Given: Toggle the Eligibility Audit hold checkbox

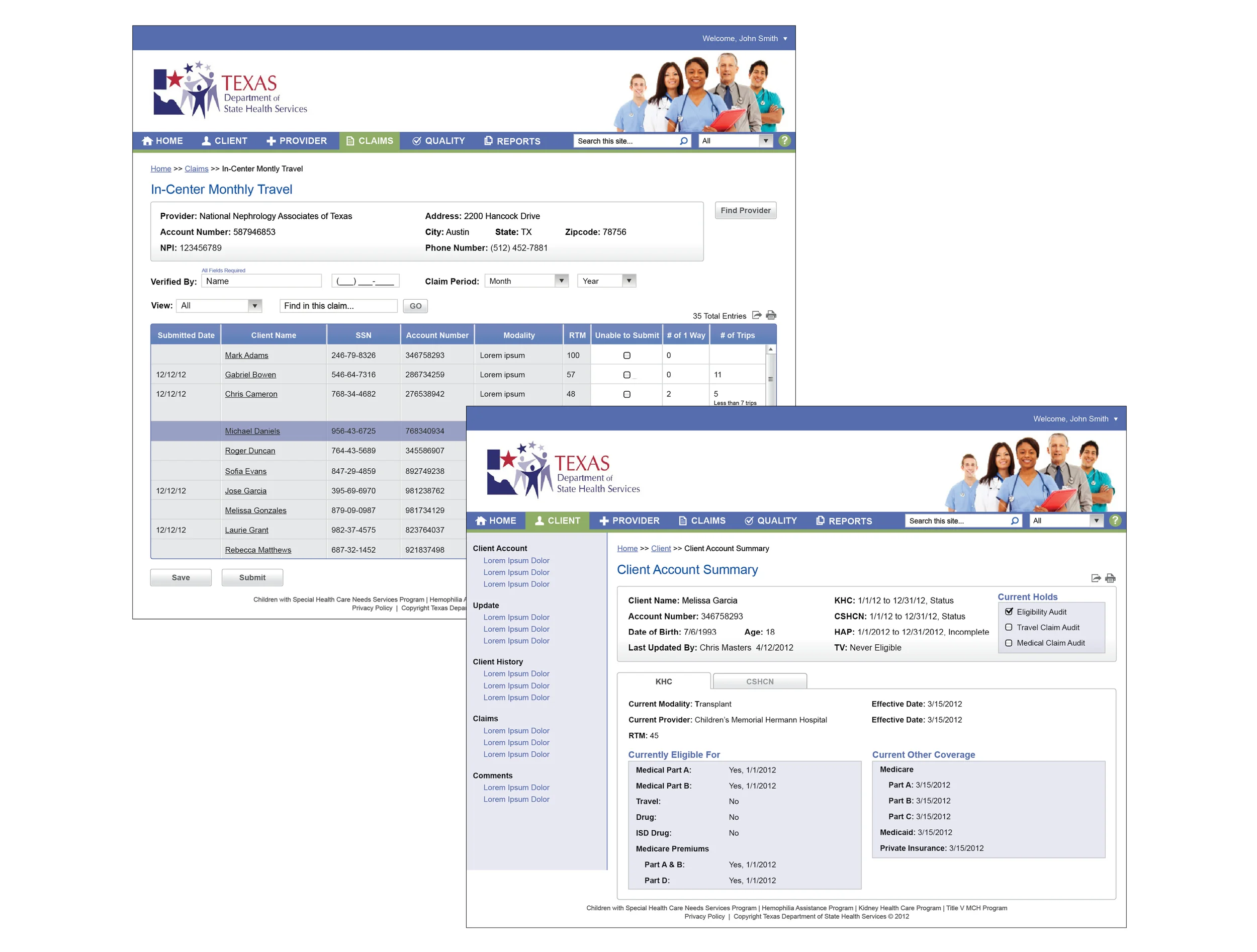Looking at the screenshot, I should (1009, 612).
